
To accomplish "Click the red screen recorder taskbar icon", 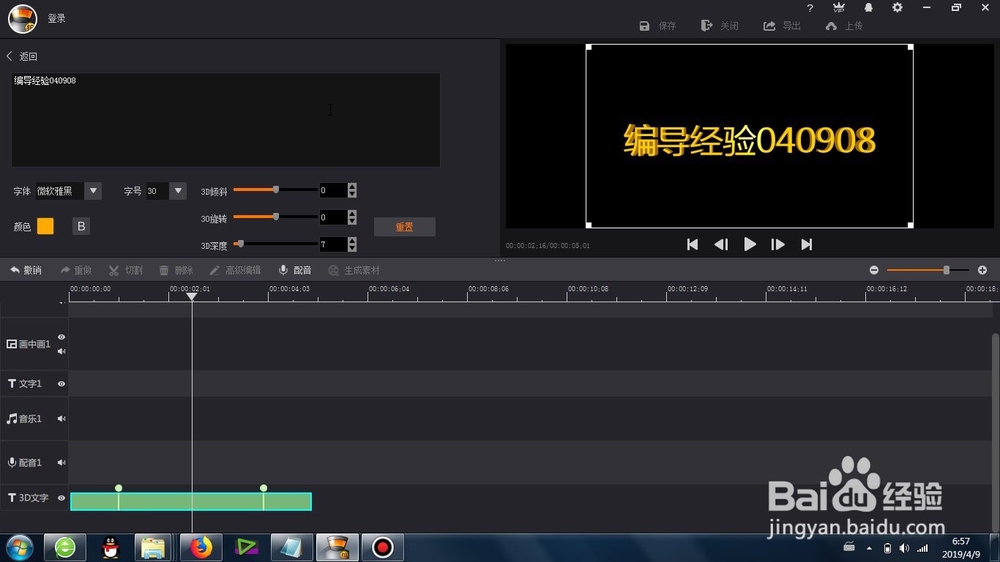I will (383, 547).
